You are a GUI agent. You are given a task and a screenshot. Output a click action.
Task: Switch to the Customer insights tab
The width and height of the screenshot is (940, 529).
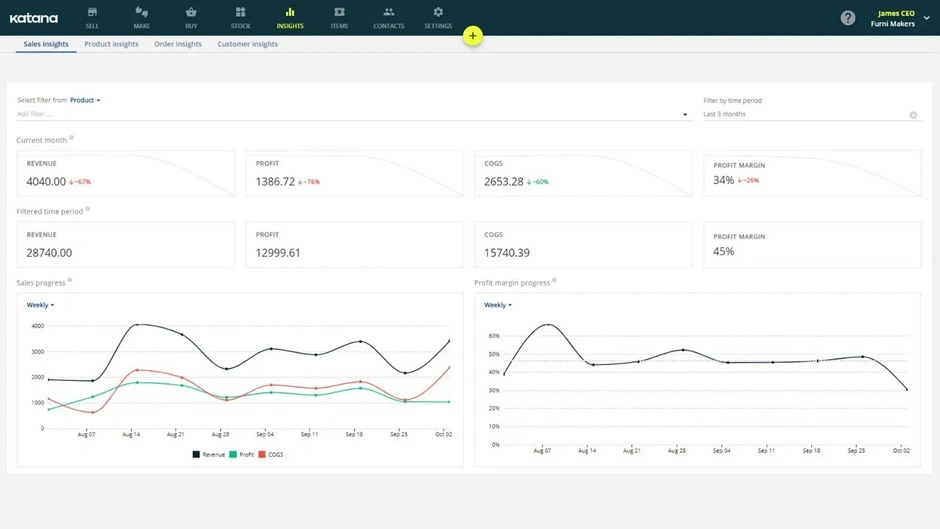pos(247,44)
